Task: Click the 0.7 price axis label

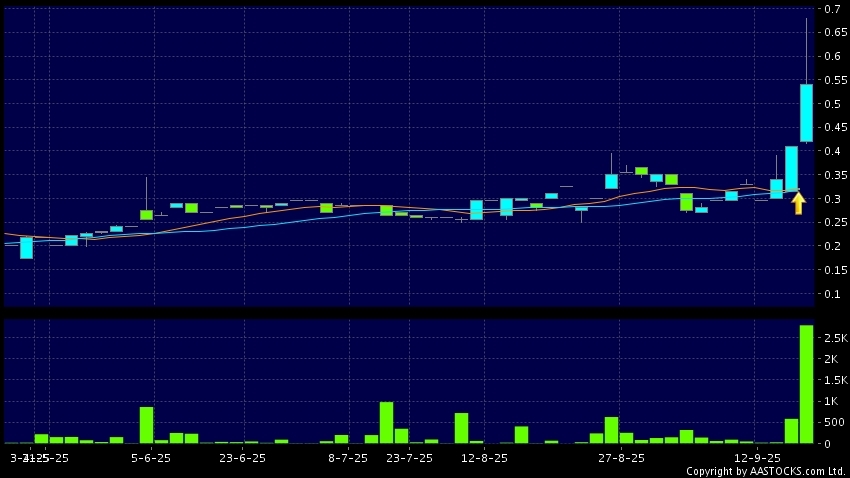Action: click(x=832, y=9)
